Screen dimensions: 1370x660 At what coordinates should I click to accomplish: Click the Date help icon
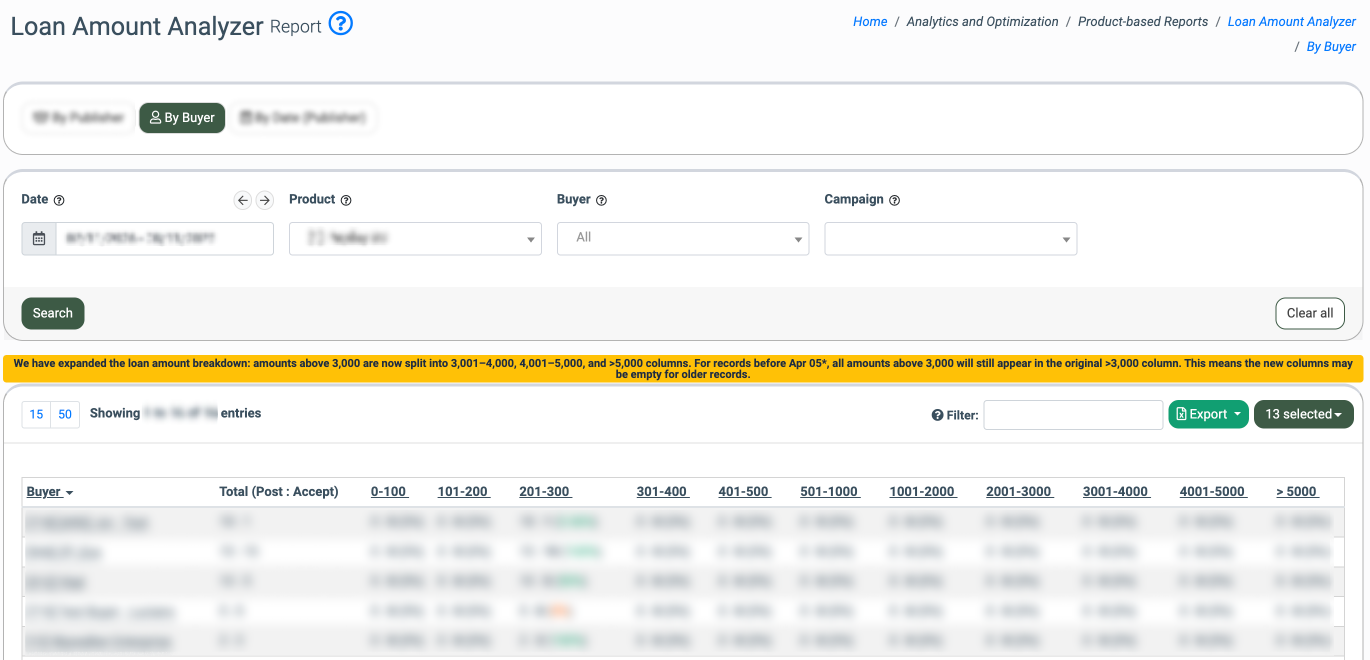click(x=59, y=200)
